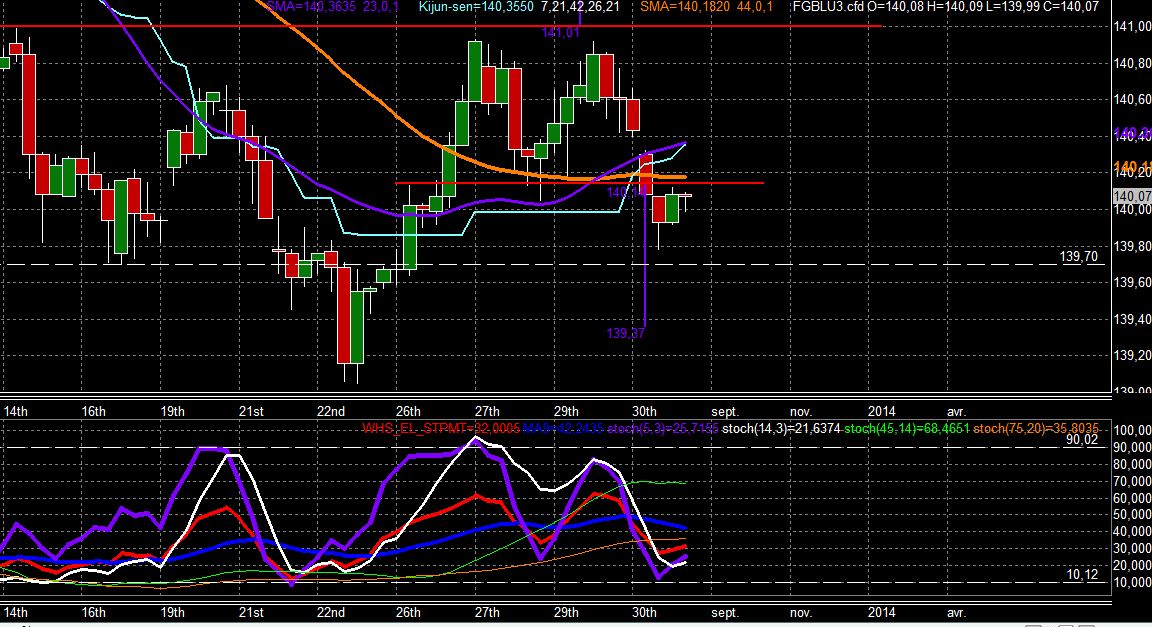This screenshot has width=1152, height=627.
Task: Click 100,00 on the stochastic scale
Action: 1132,430
